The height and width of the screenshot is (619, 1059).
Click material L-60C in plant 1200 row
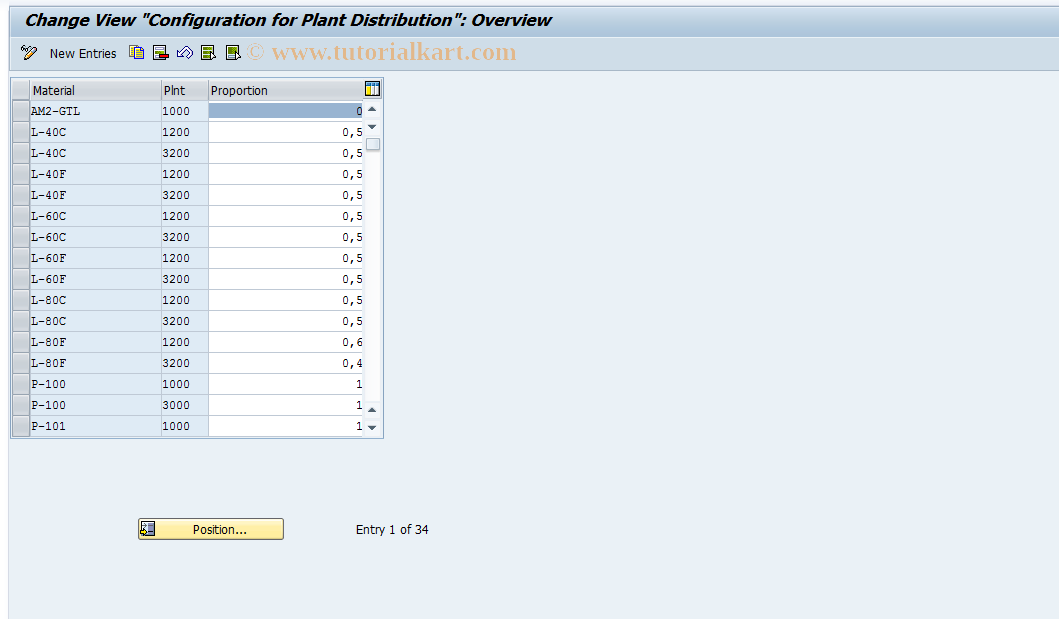tap(95, 216)
